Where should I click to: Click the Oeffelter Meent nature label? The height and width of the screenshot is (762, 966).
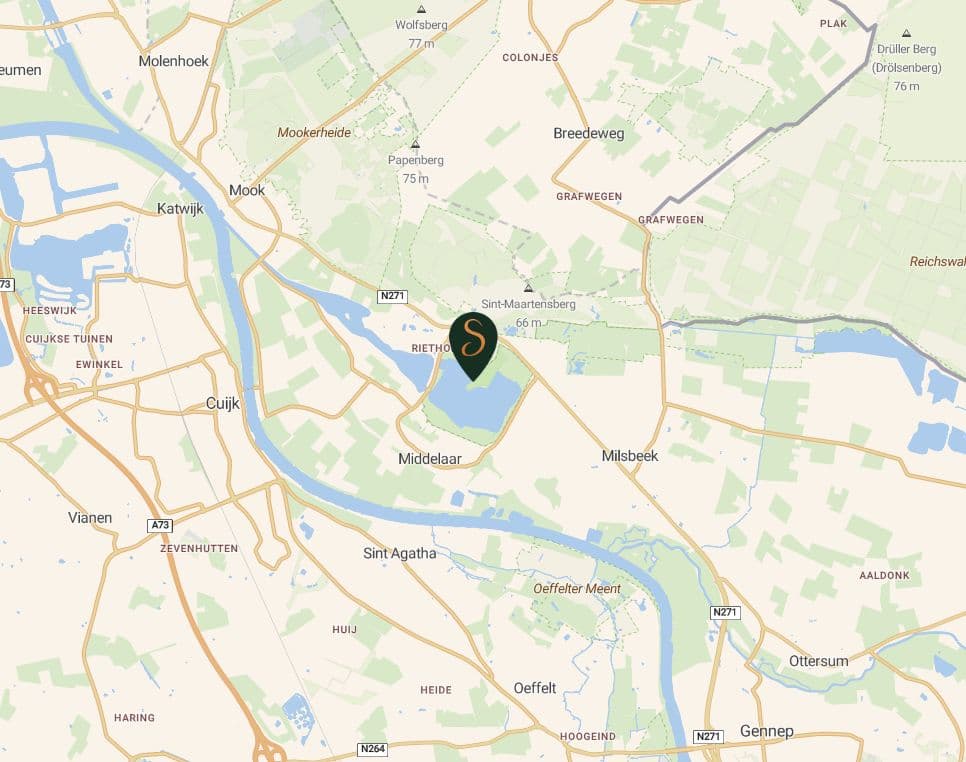pos(577,589)
